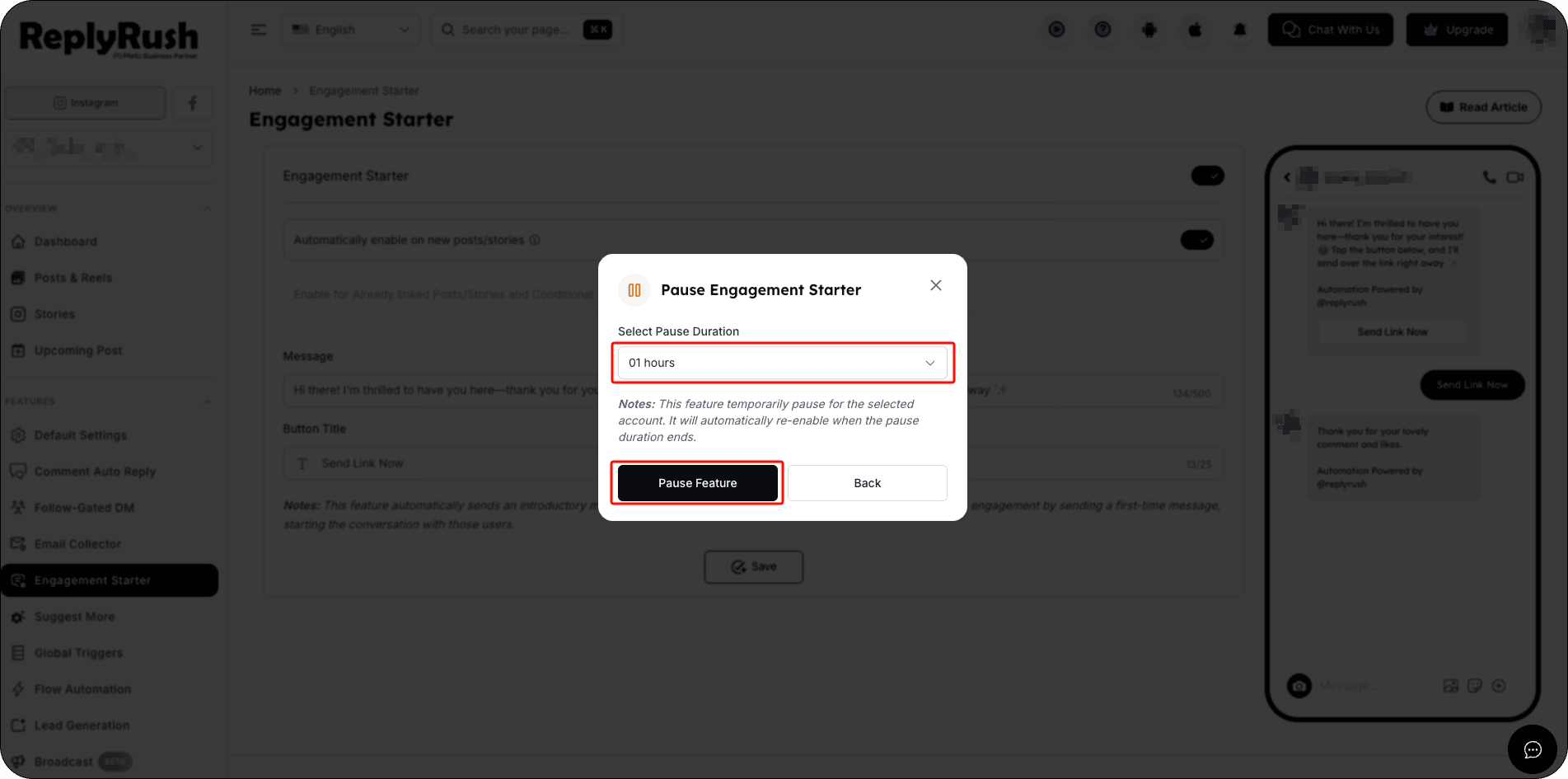Open the floating chat bubble icon
Image resolution: width=1568 pixels, height=779 pixels.
1532,749
